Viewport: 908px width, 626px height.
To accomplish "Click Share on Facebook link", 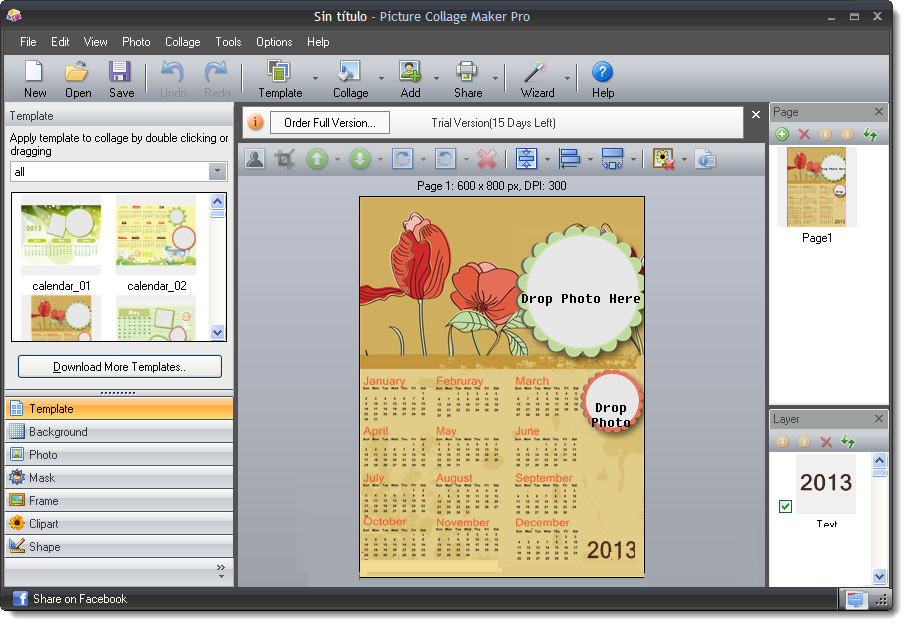I will click(x=80, y=599).
